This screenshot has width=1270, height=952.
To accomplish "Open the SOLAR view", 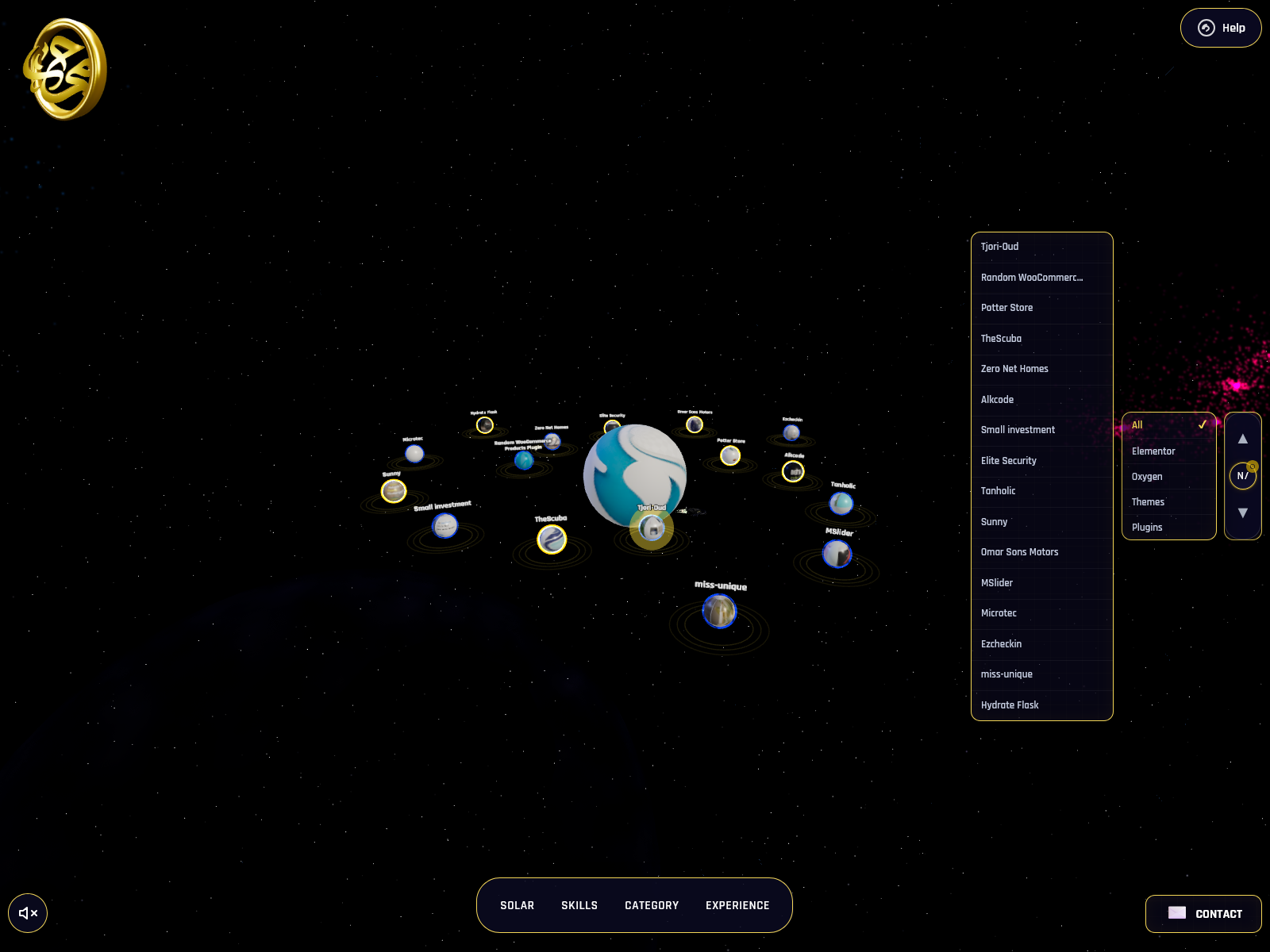I will 517,905.
